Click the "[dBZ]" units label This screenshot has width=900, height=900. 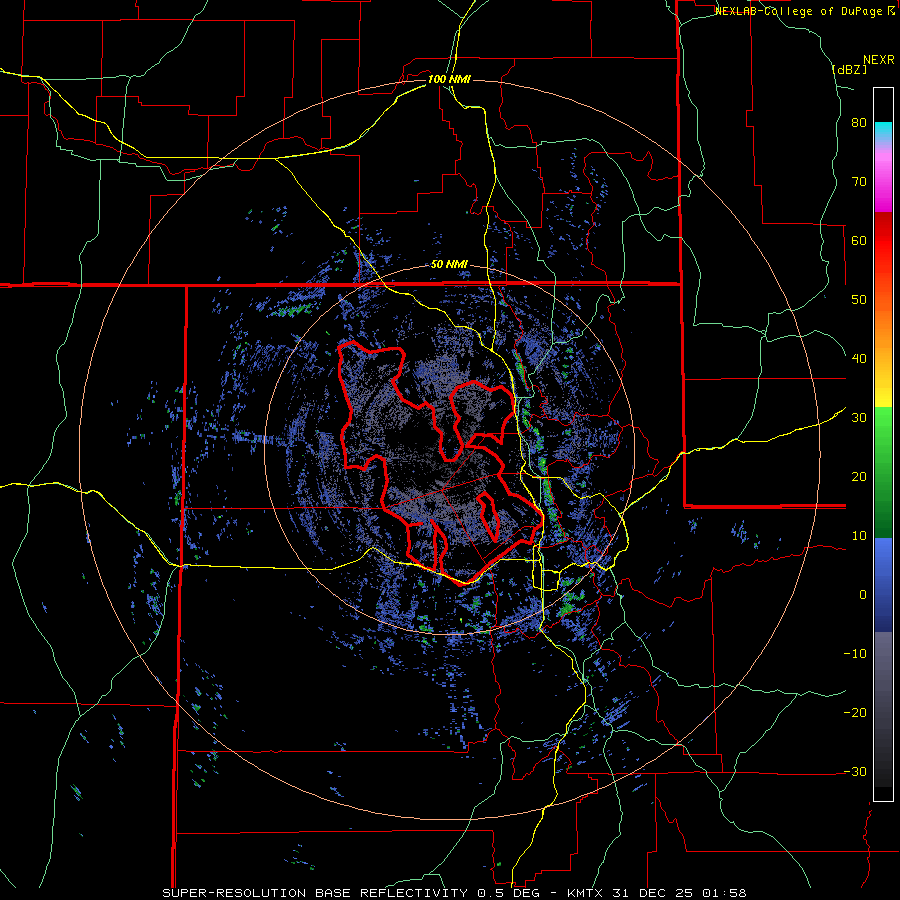coord(849,70)
